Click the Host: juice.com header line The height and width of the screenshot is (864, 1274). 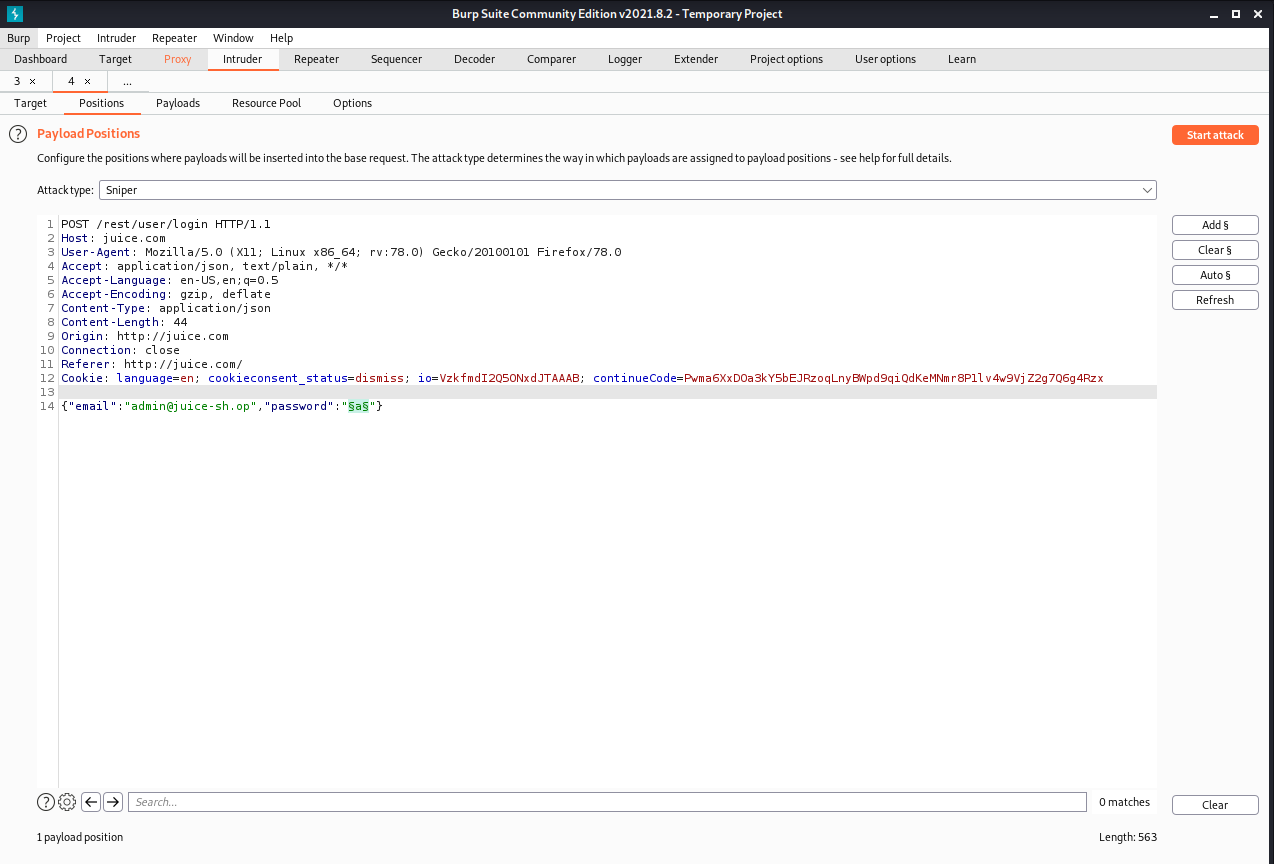coord(113,238)
